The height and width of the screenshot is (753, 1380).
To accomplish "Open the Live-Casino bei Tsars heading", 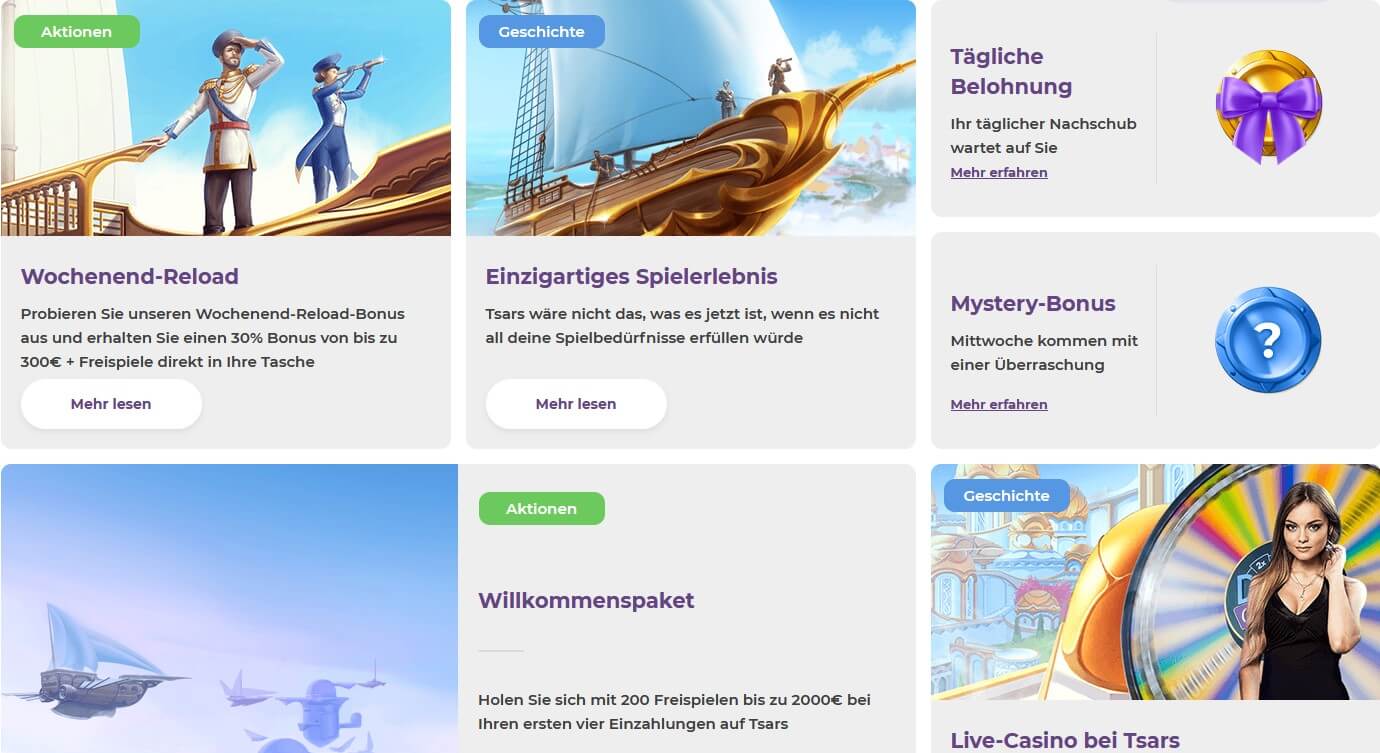I will tap(1065, 741).
